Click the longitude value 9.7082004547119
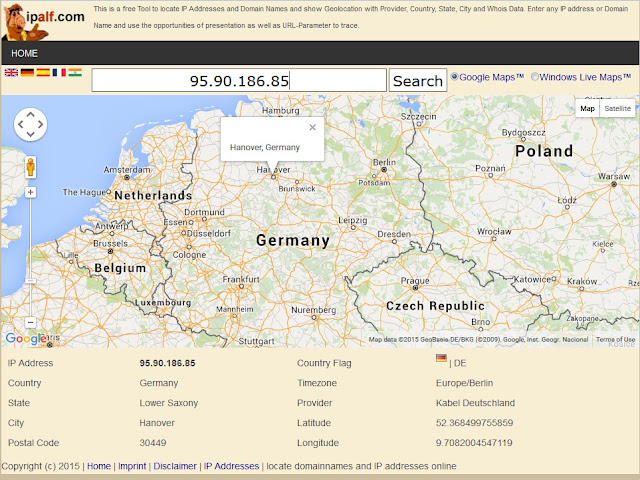The width and height of the screenshot is (640, 480). pyautogui.click(x=474, y=443)
